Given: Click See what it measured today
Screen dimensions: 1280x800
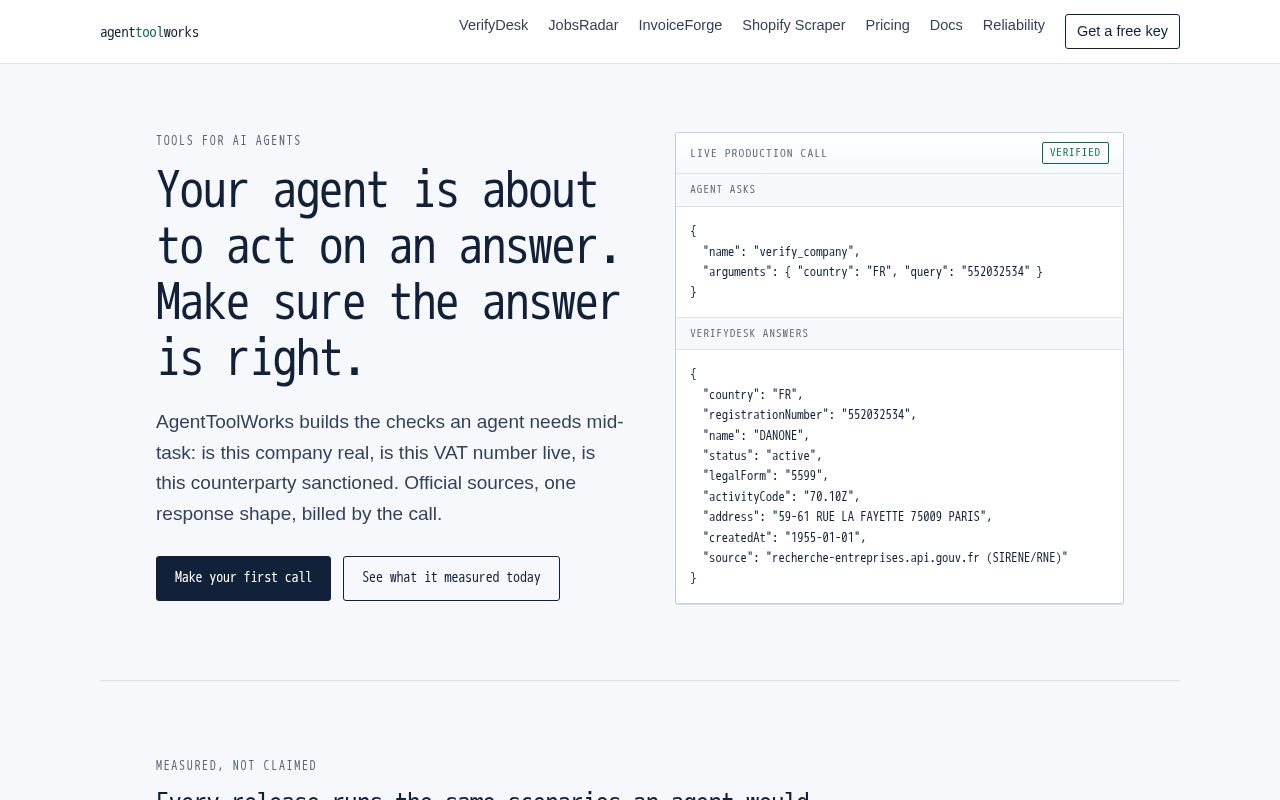Looking at the screenshot, I should (451, 578).
